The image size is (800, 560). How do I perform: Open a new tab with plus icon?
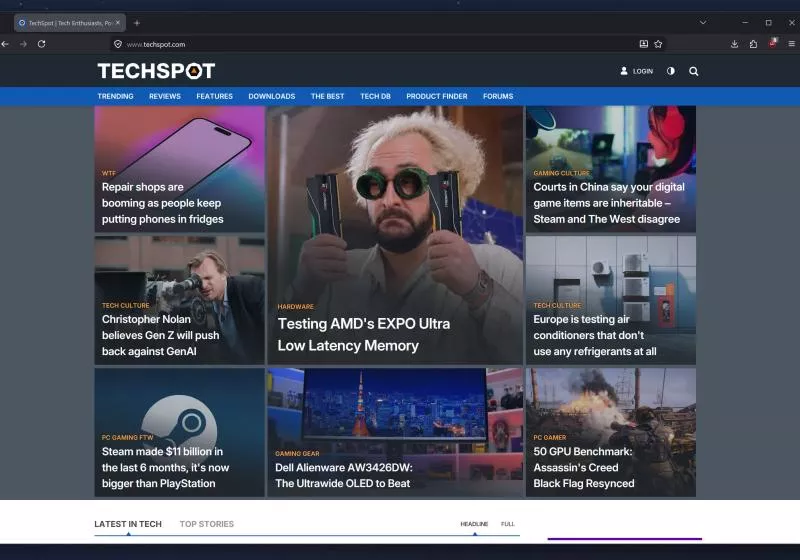pyautogui.click(x=137, y=23)
